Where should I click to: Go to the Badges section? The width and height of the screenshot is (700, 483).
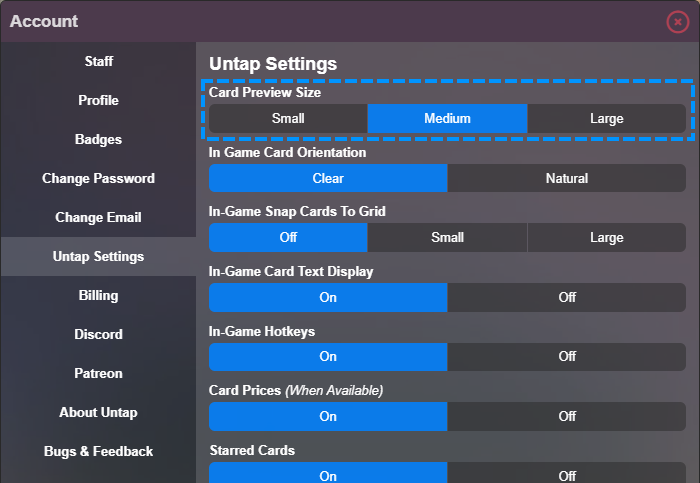98,139
